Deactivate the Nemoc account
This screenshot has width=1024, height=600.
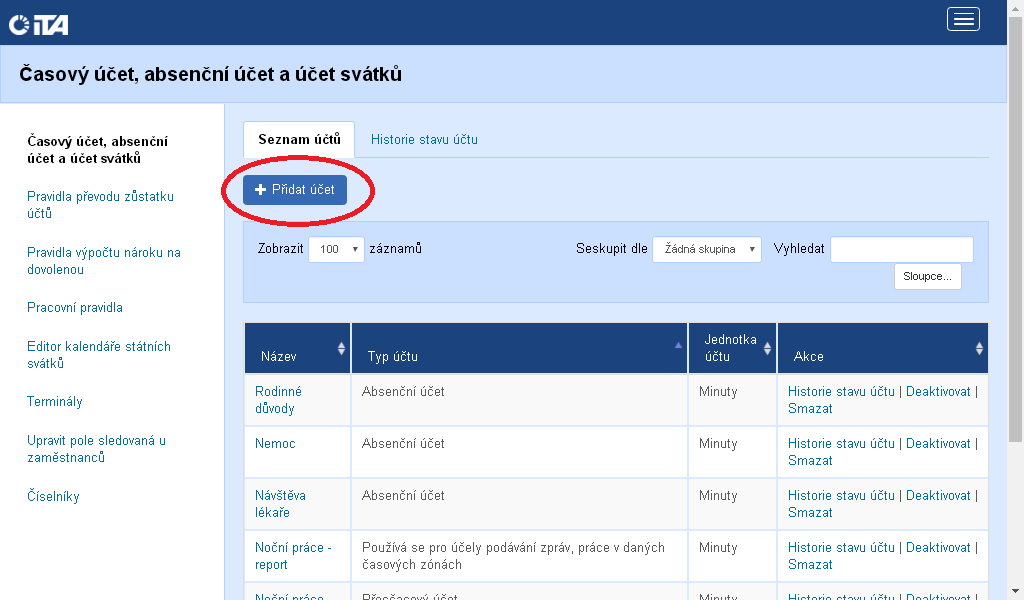(x=937, y=444)
